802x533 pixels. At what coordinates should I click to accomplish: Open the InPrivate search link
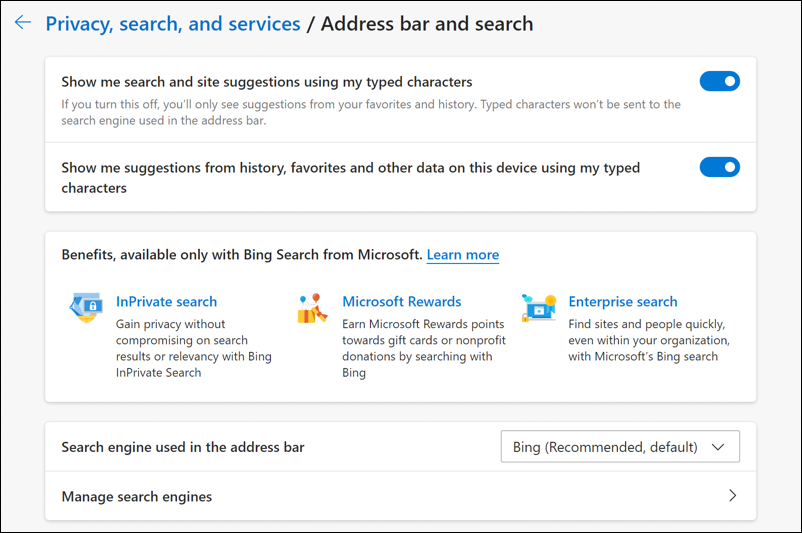pyautogui.click(x=166, y=302)
